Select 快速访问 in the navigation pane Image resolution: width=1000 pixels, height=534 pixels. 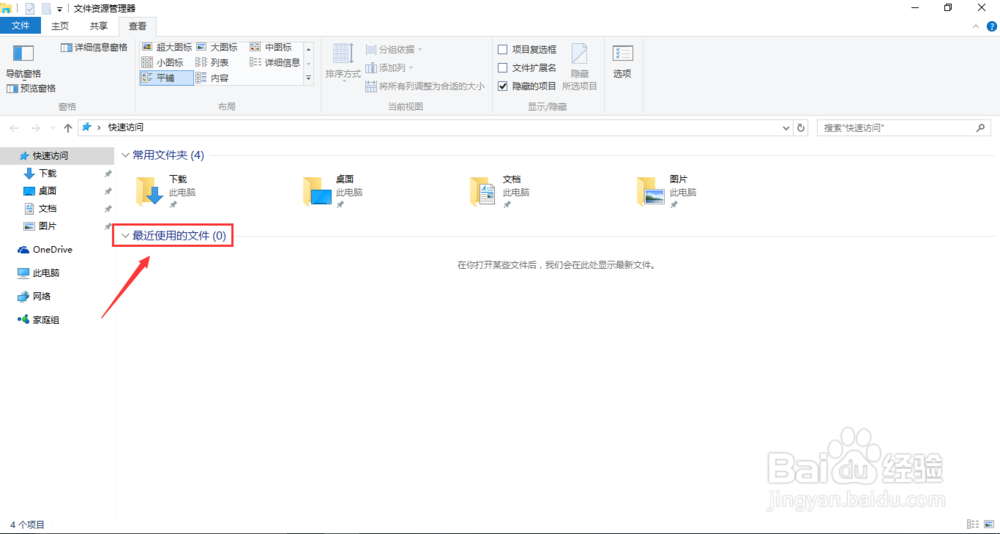click(57, 156)
